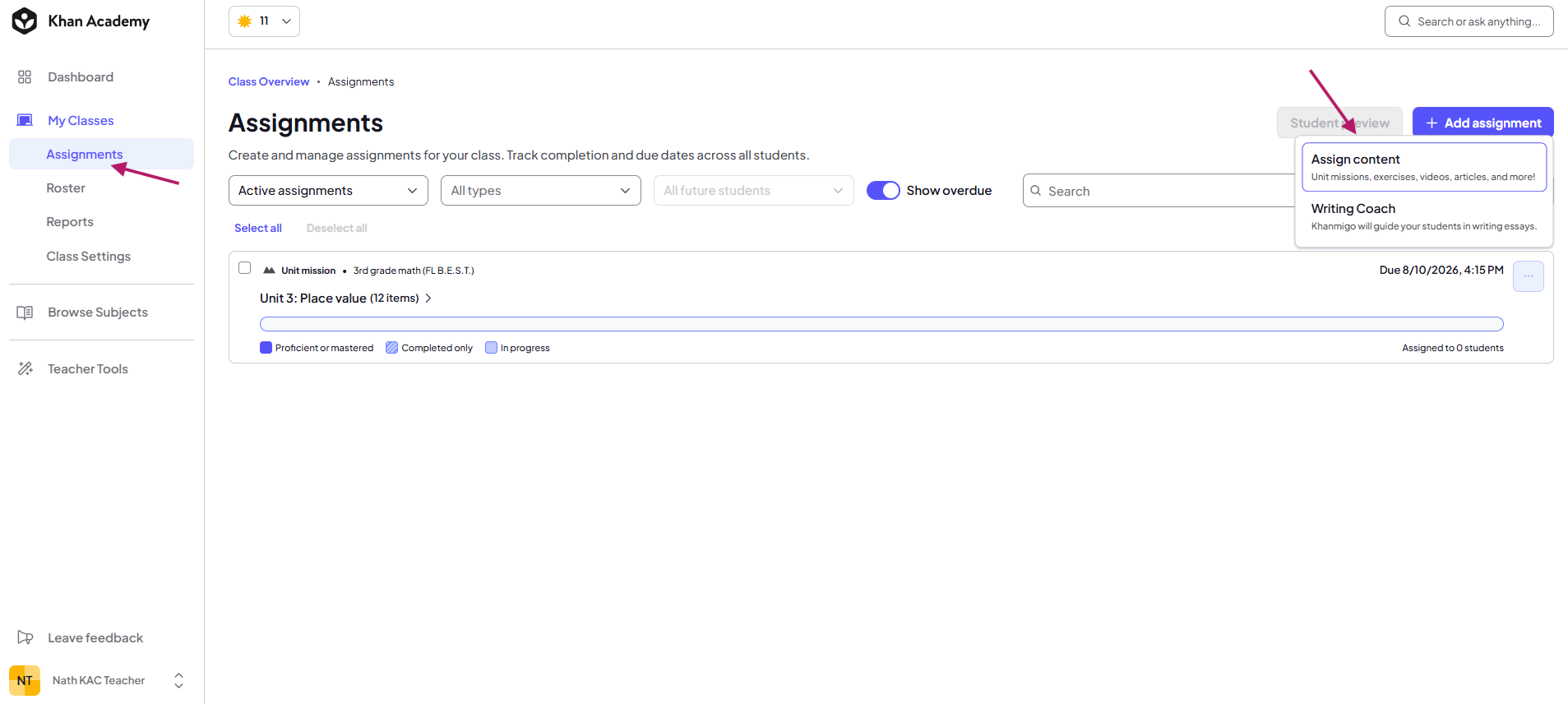This screenshot has height=704, width=1568.
Task: Click the Add assignment button
Action: pos(1482,123)
